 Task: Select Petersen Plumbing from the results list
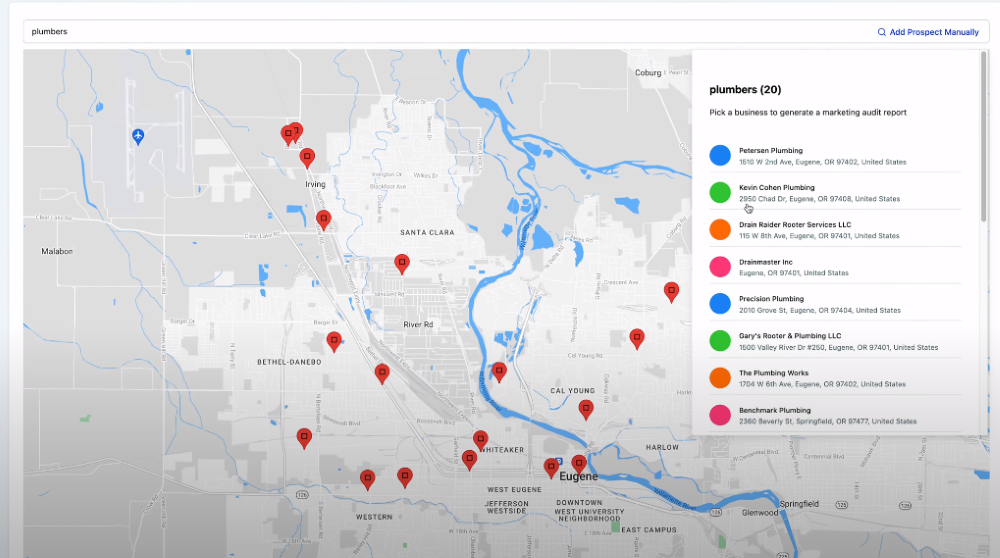[835, 156]
